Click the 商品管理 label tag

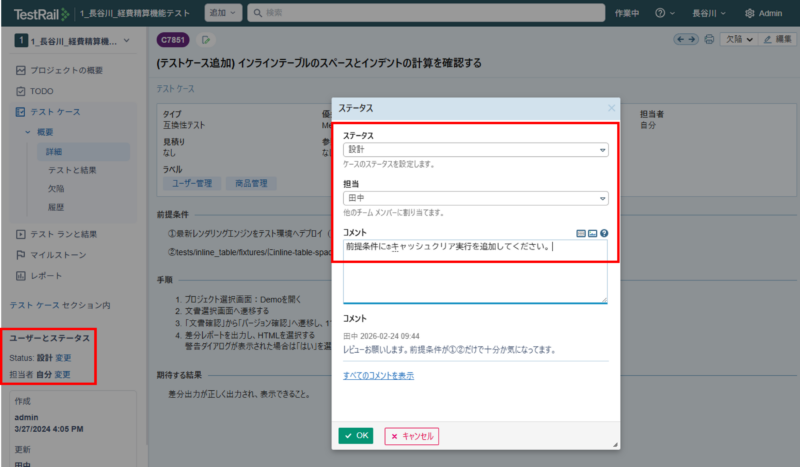(x=251, y=183)
